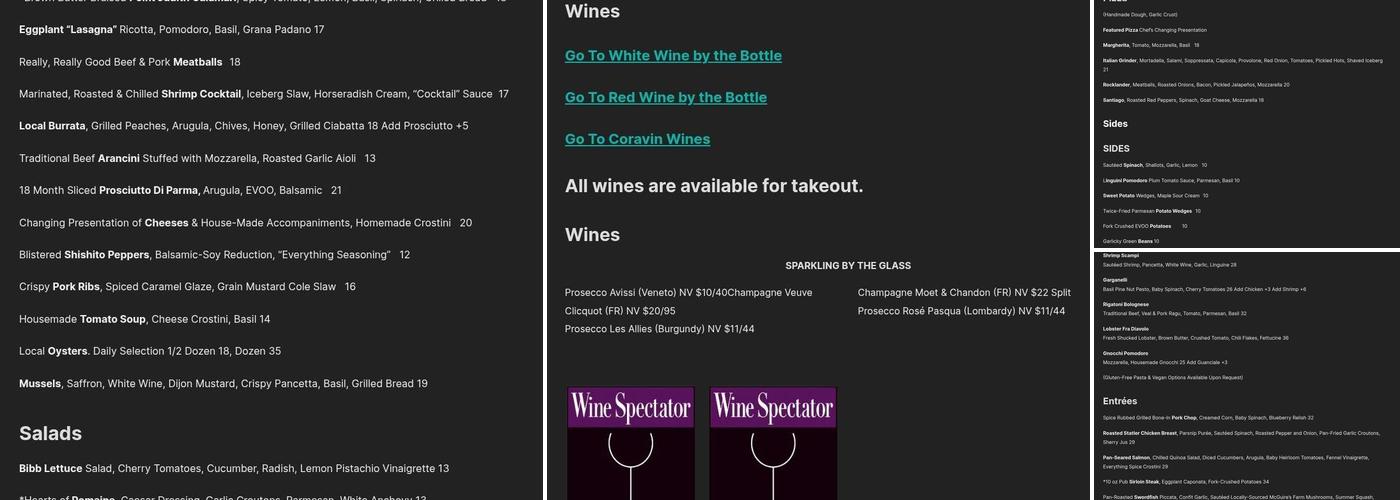The image size is (1400, 500).
Task: Select the Local Burrata menu entry
Action: (243, 126)
